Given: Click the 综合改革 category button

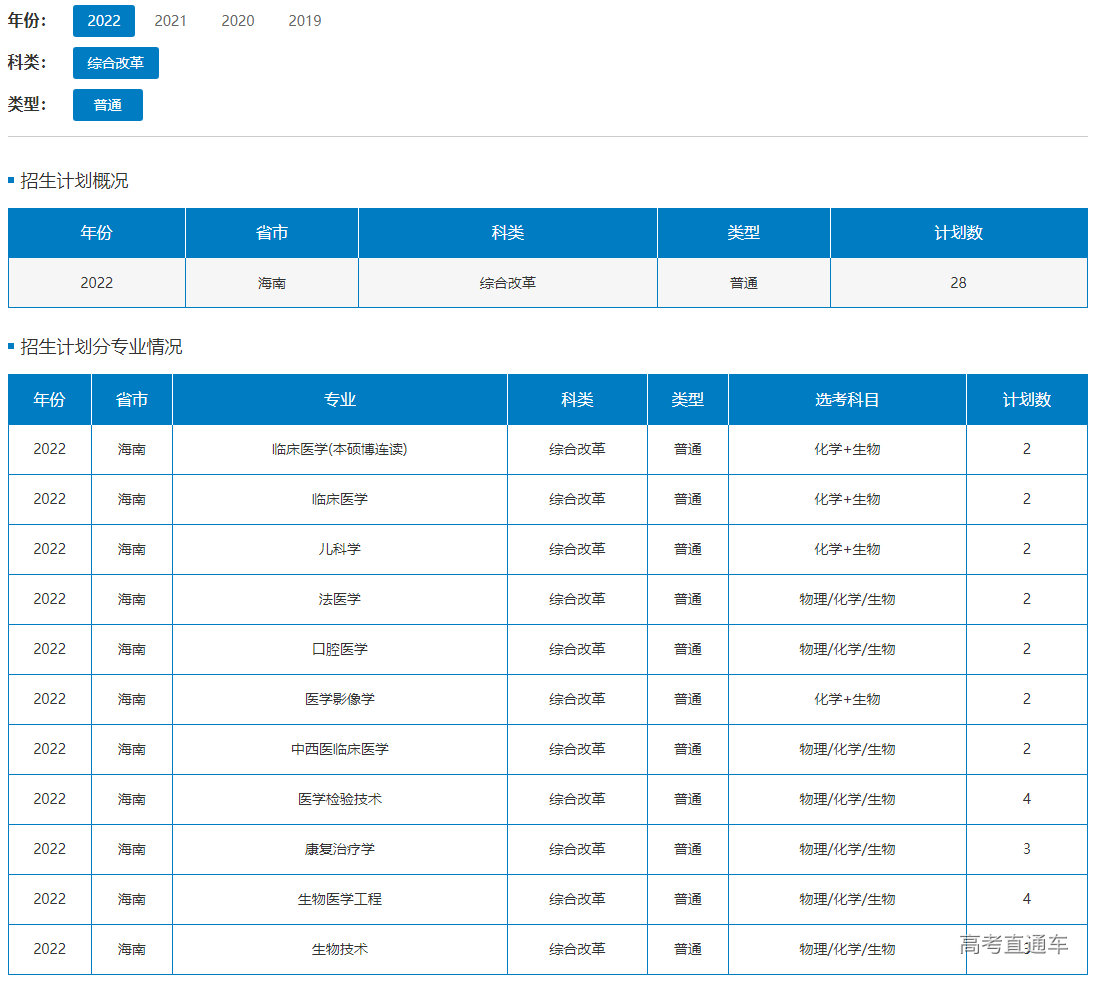Looking at the screenshot, I should [116, 63].
